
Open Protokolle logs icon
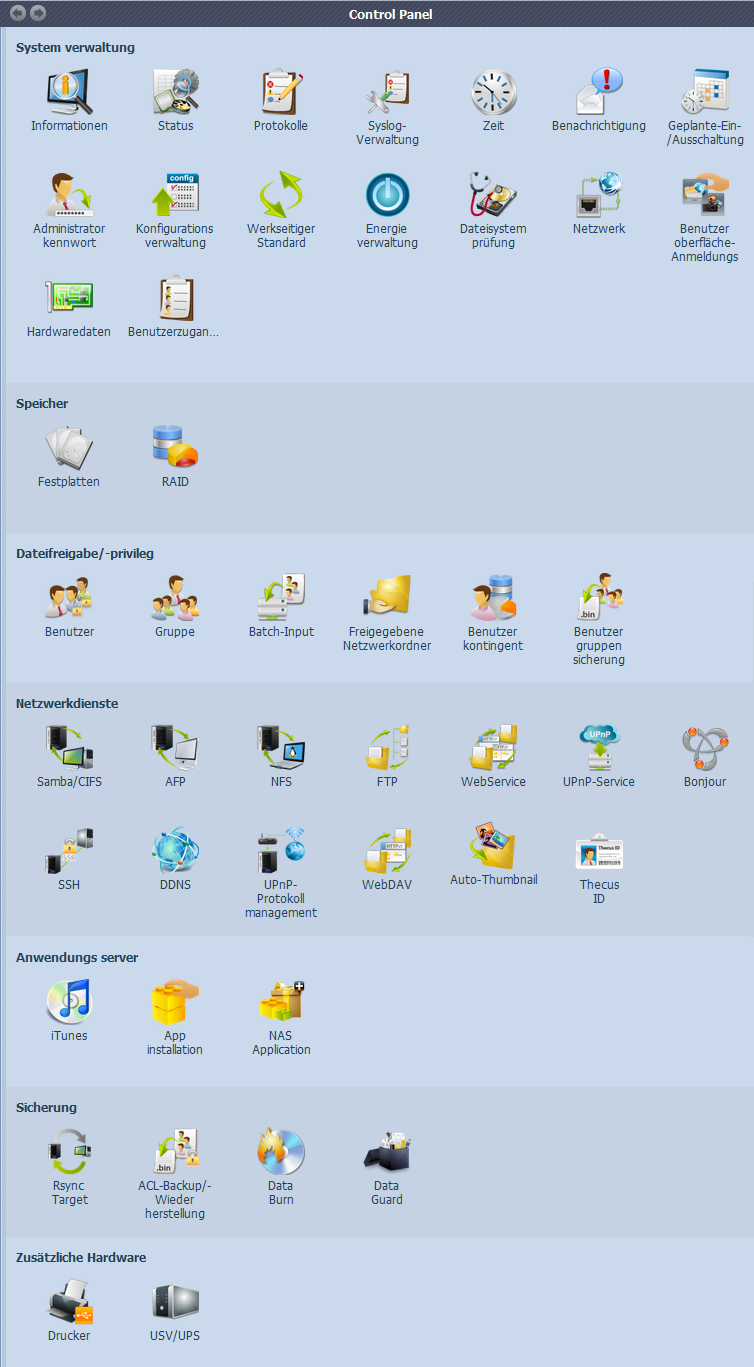[x=281, y=93]
